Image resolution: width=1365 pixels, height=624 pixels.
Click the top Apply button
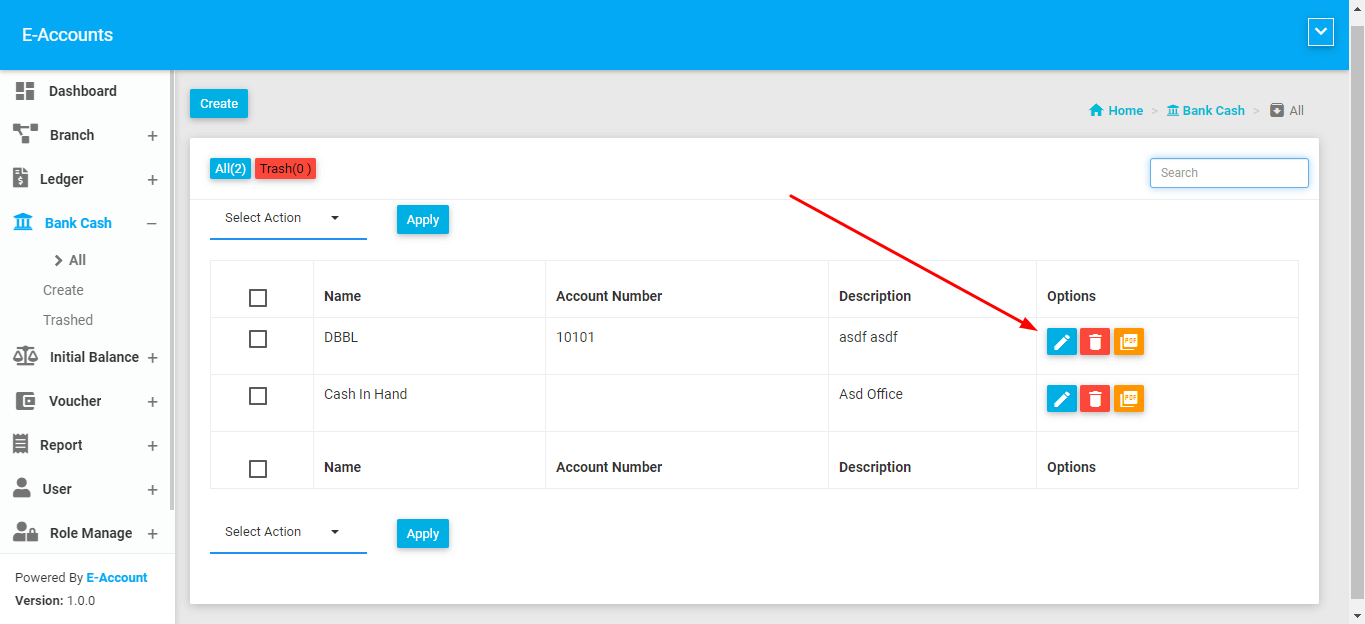point(422,220)
